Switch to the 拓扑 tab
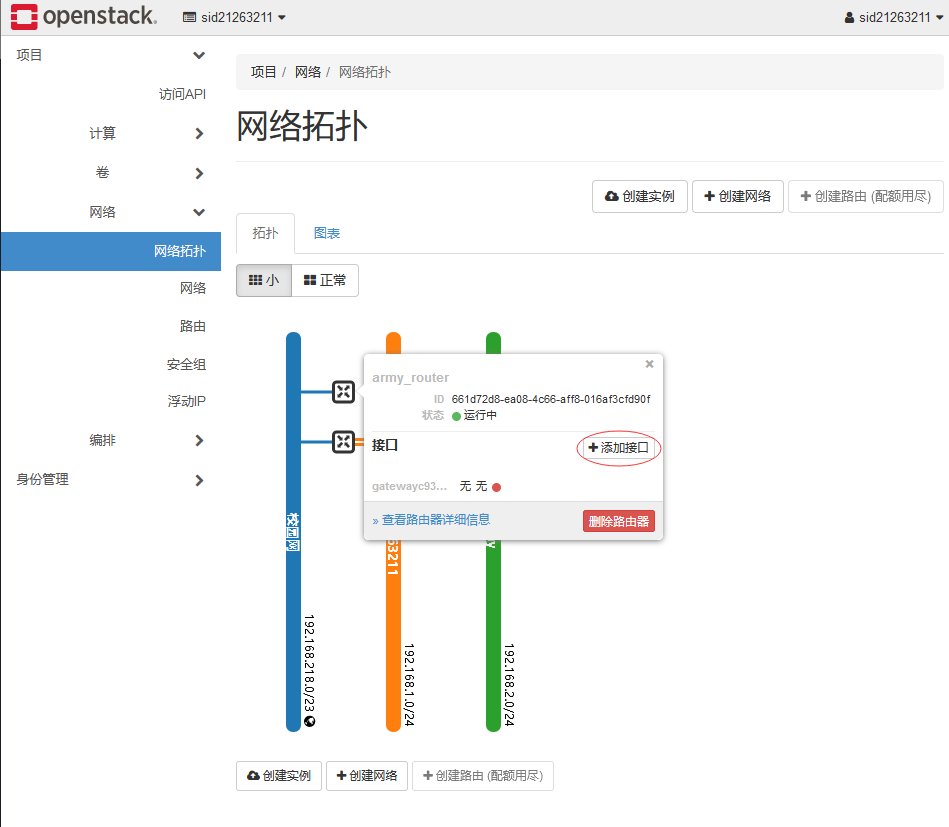Image resolution: width=949 pixels, height=827 pixels. [265, 233]
